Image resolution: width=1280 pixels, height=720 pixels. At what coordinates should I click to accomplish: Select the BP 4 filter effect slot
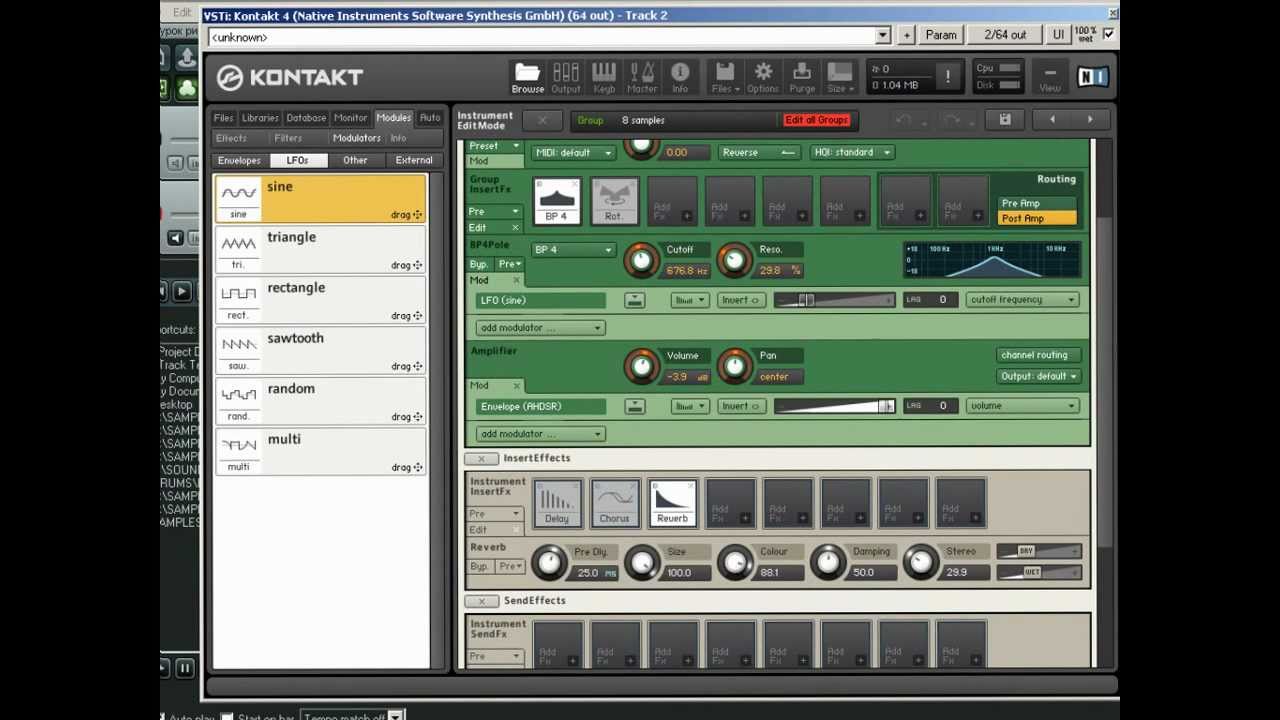557,201
